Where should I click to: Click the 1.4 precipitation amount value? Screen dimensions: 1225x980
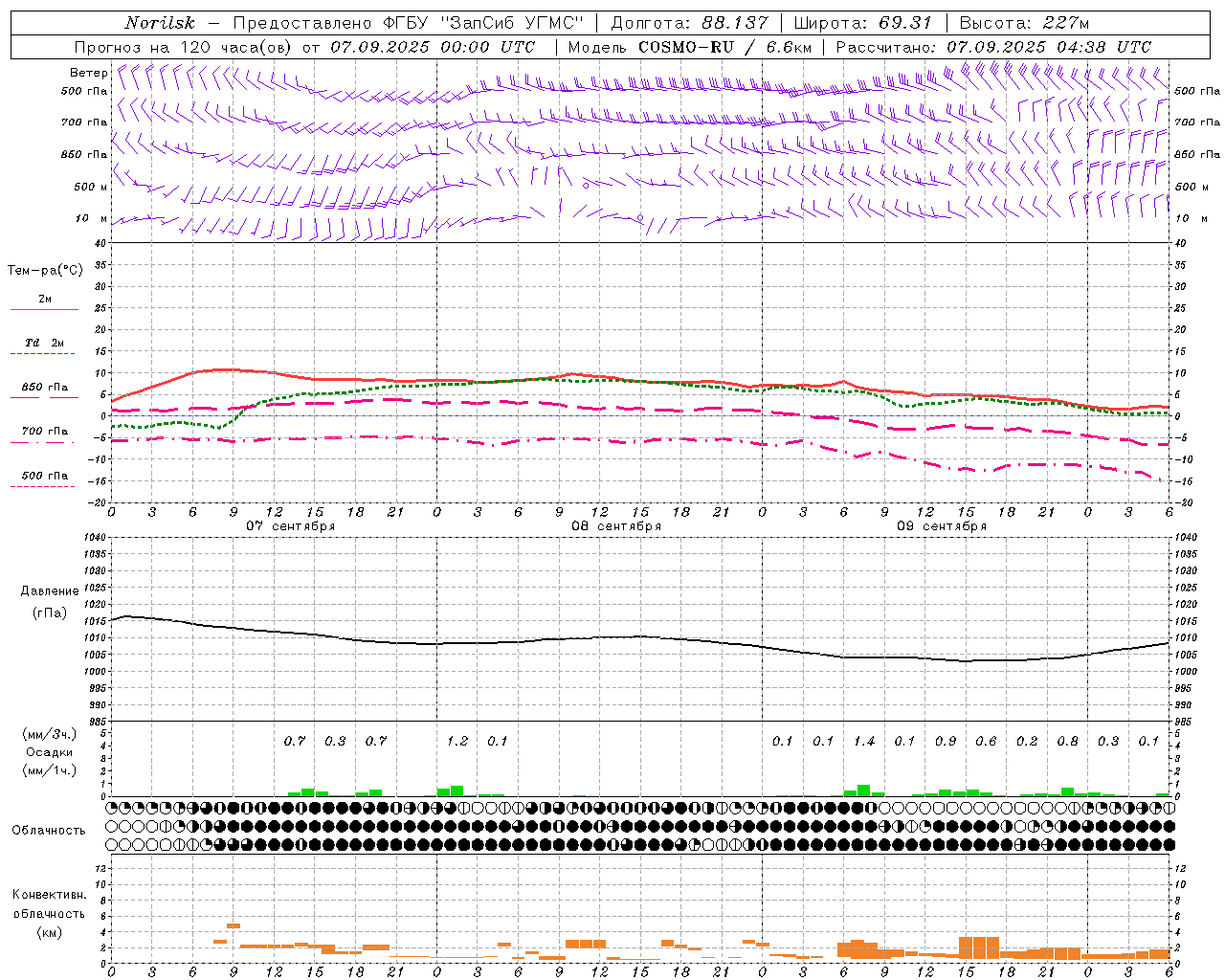(864, 741)
